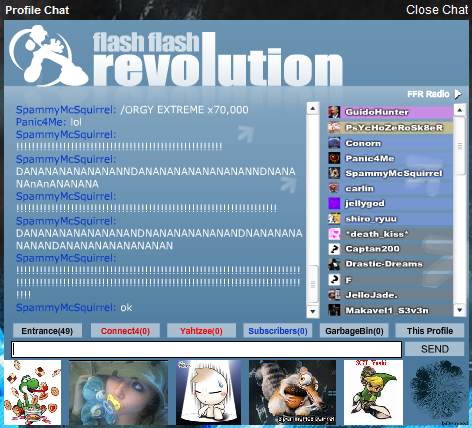Click Drastic-Dreams' avatar icon

pyautogui.click(x=334, y=264)
